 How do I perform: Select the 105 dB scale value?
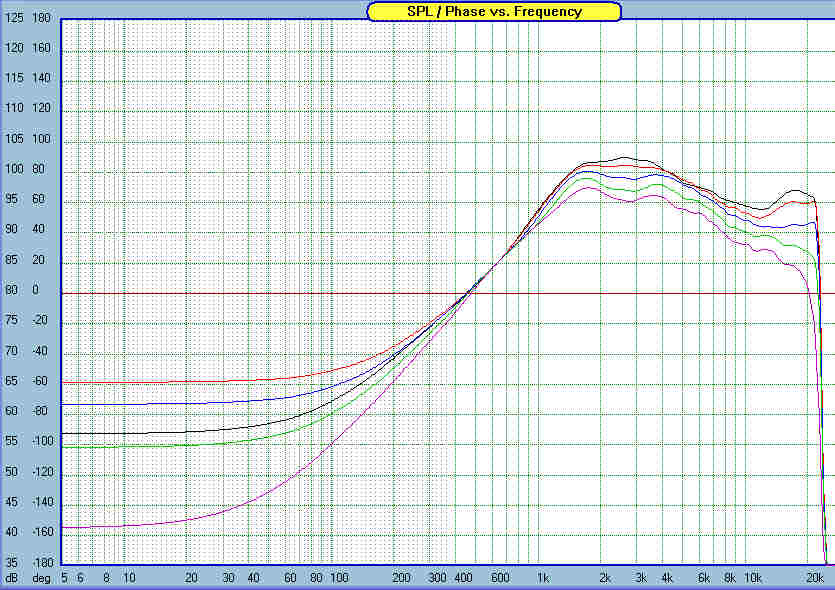tap(14, 138)
